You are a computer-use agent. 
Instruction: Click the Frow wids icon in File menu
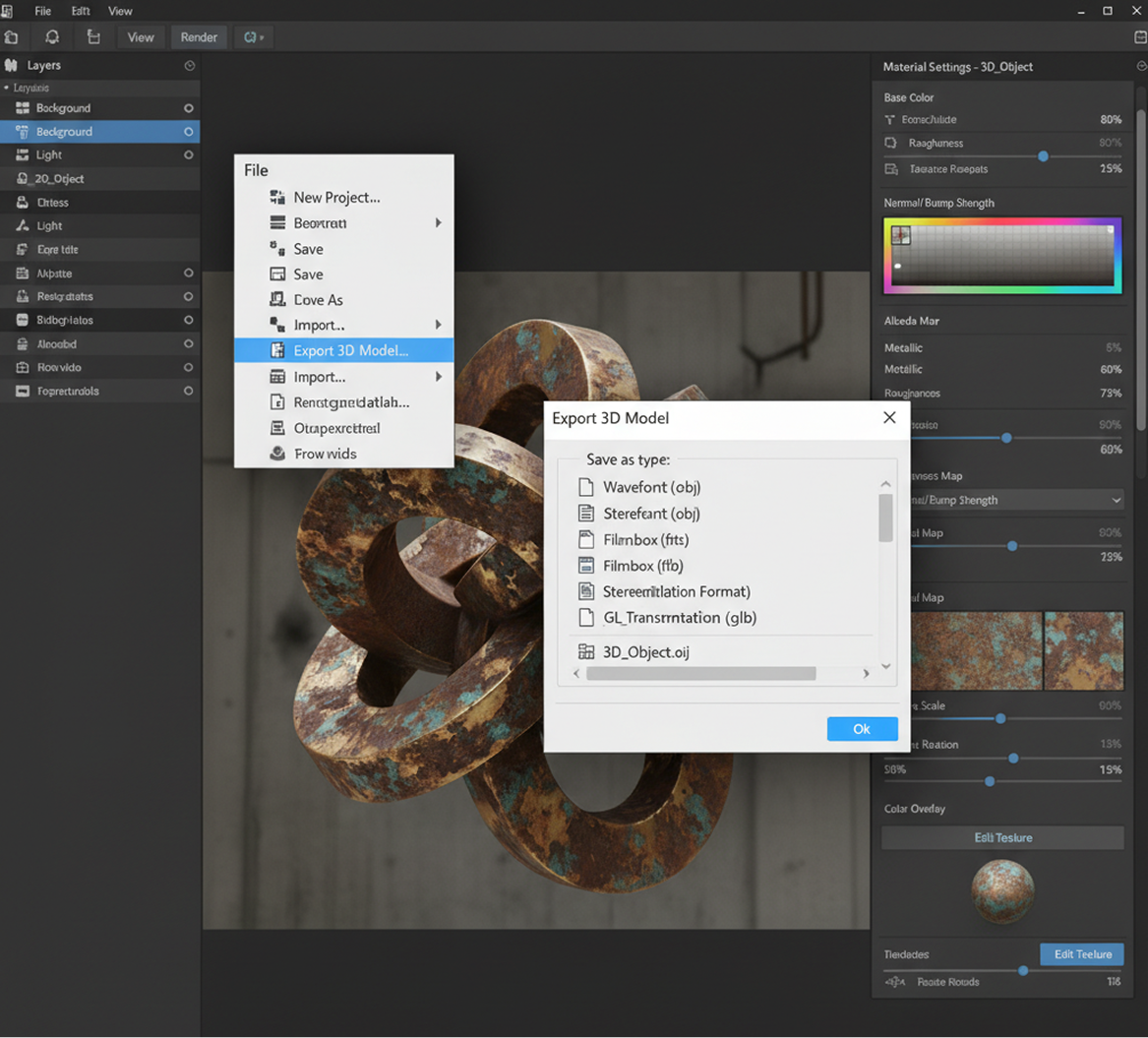[x=277, y=454]
